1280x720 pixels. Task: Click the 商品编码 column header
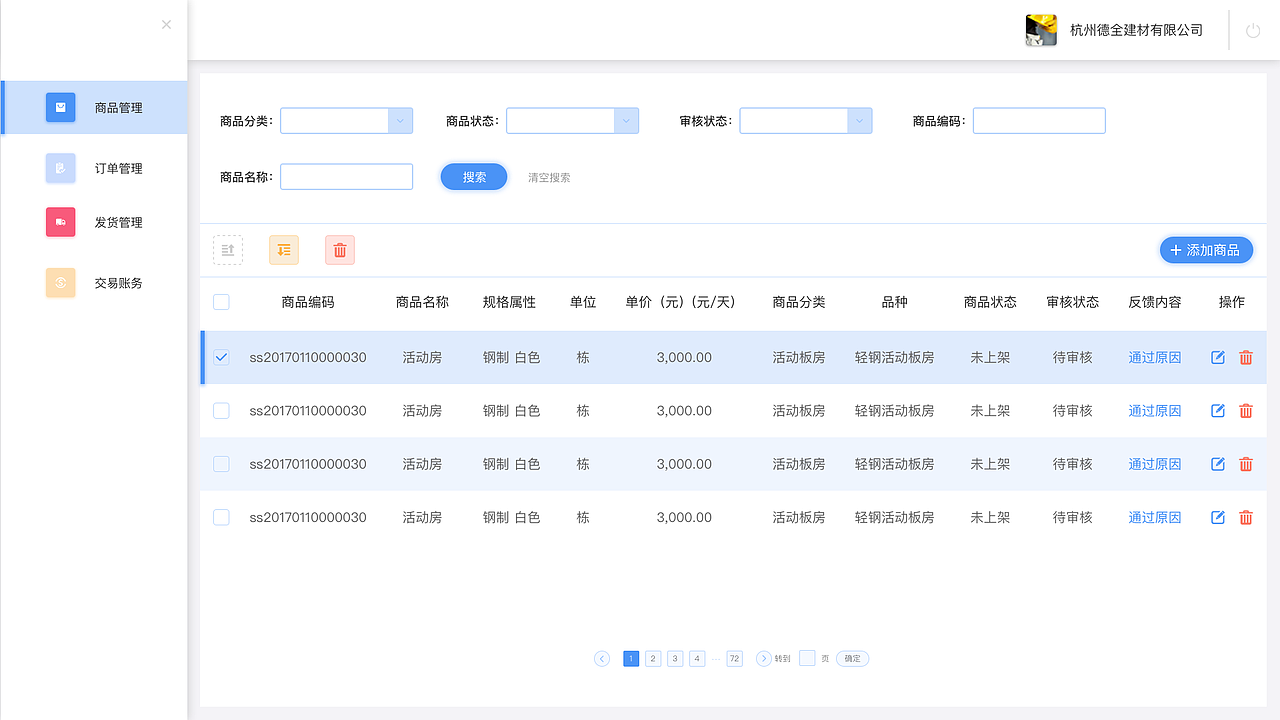click(308, 302)
